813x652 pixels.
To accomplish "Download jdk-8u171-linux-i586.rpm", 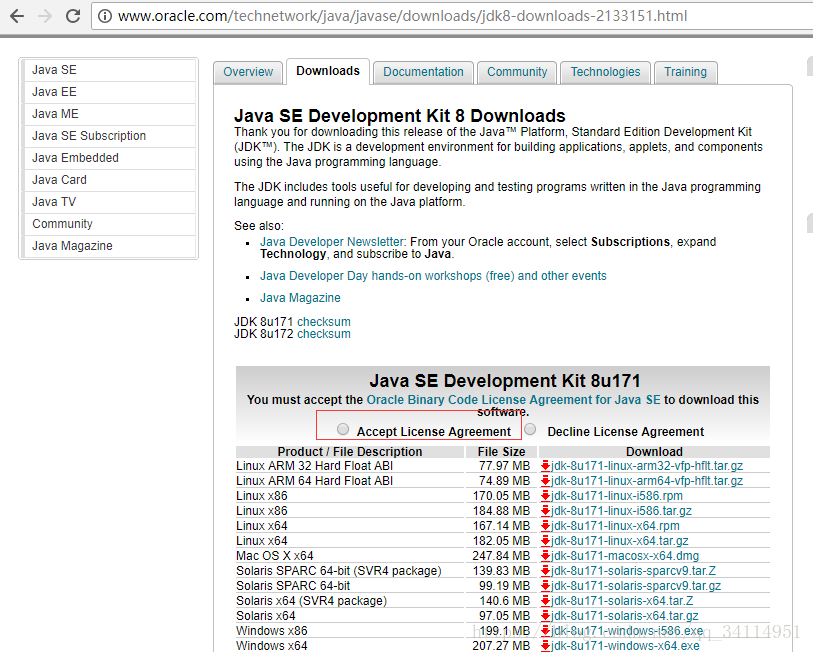I will [616, 496].
